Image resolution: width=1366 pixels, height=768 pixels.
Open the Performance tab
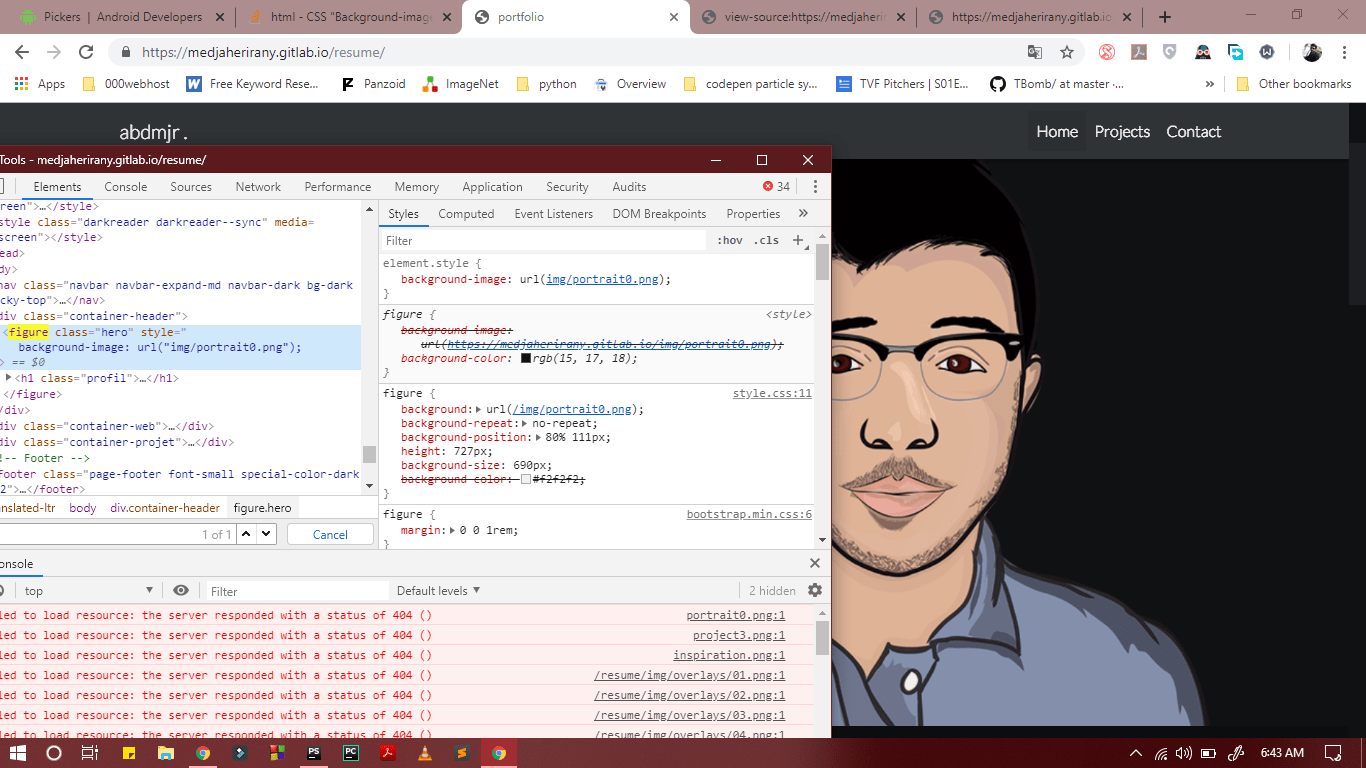coord(338,186)
